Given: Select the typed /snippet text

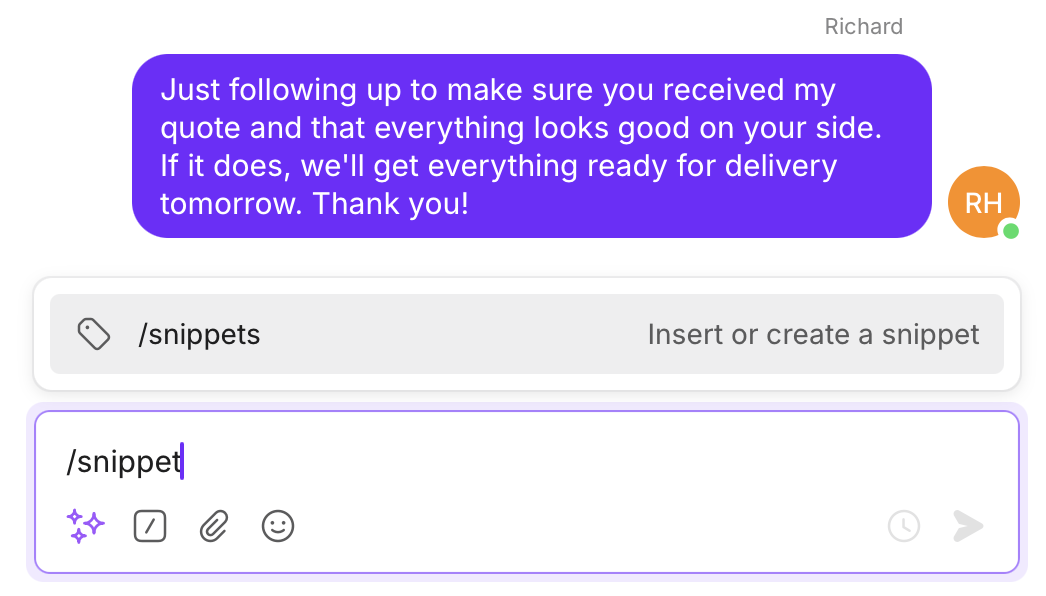Looking at the screenshot, I should (x=124, y=461).
